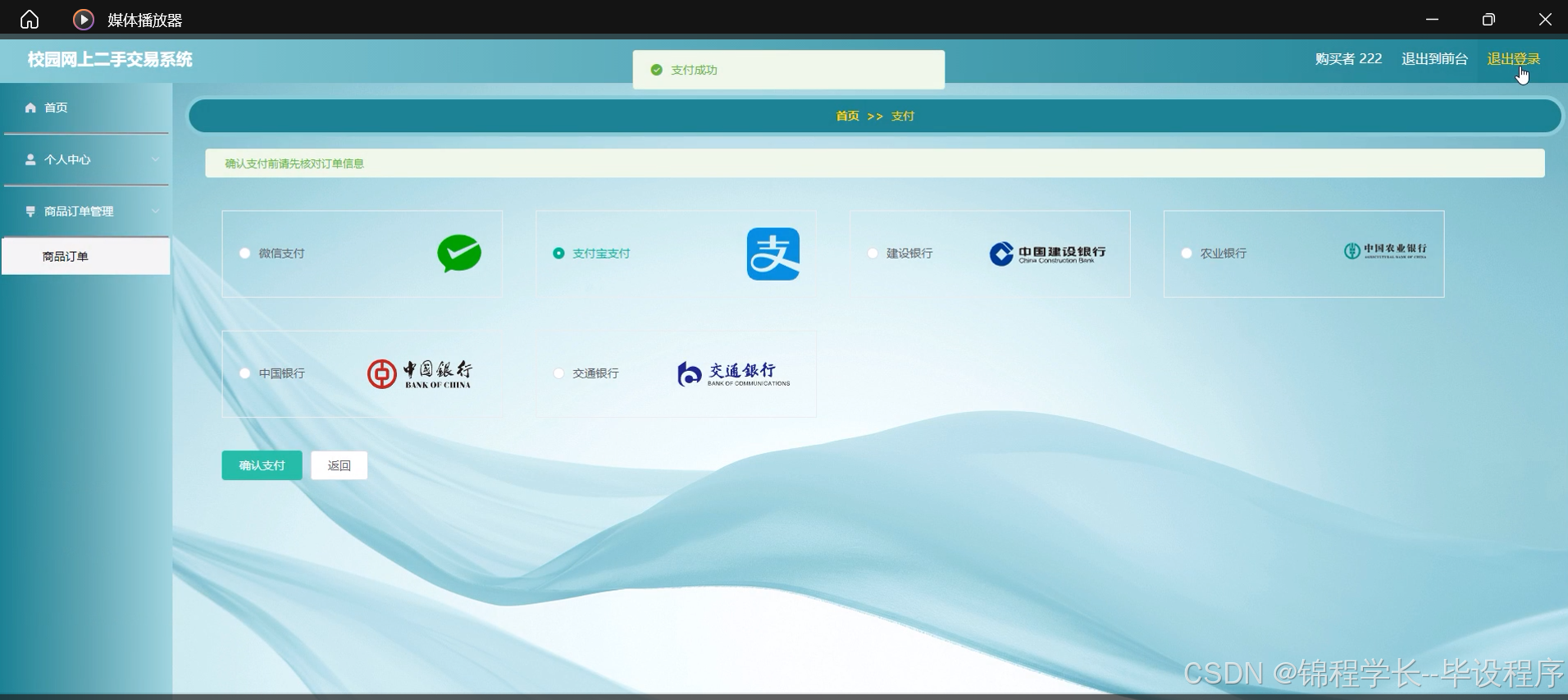Click the 确认支付 button
The width and height of the screenshot is (1568, 700).
click(x=262, y=465)
